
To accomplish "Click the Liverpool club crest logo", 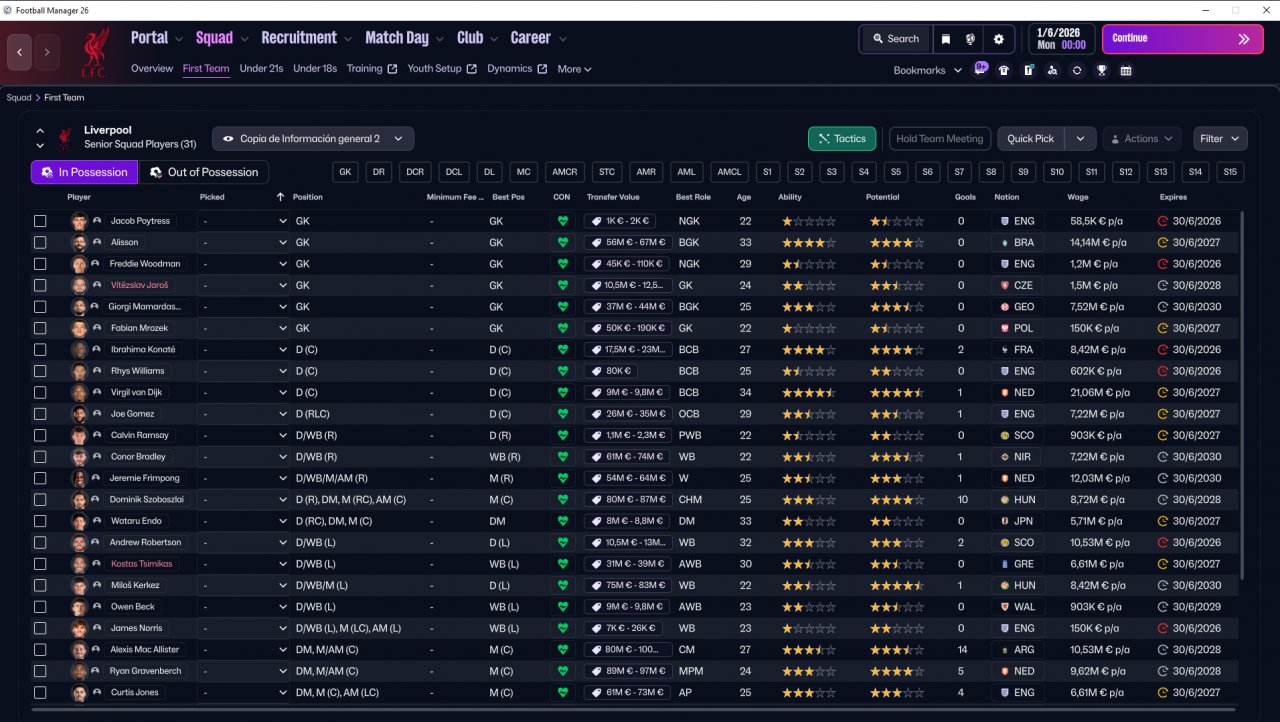I will click(95, 52).
